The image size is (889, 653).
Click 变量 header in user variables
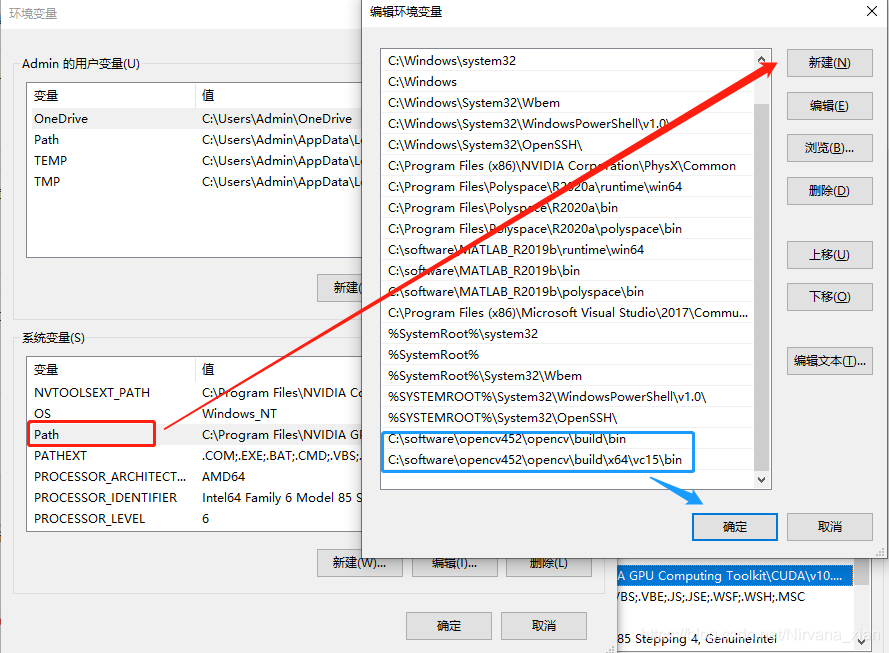click(x=111, y=95)
